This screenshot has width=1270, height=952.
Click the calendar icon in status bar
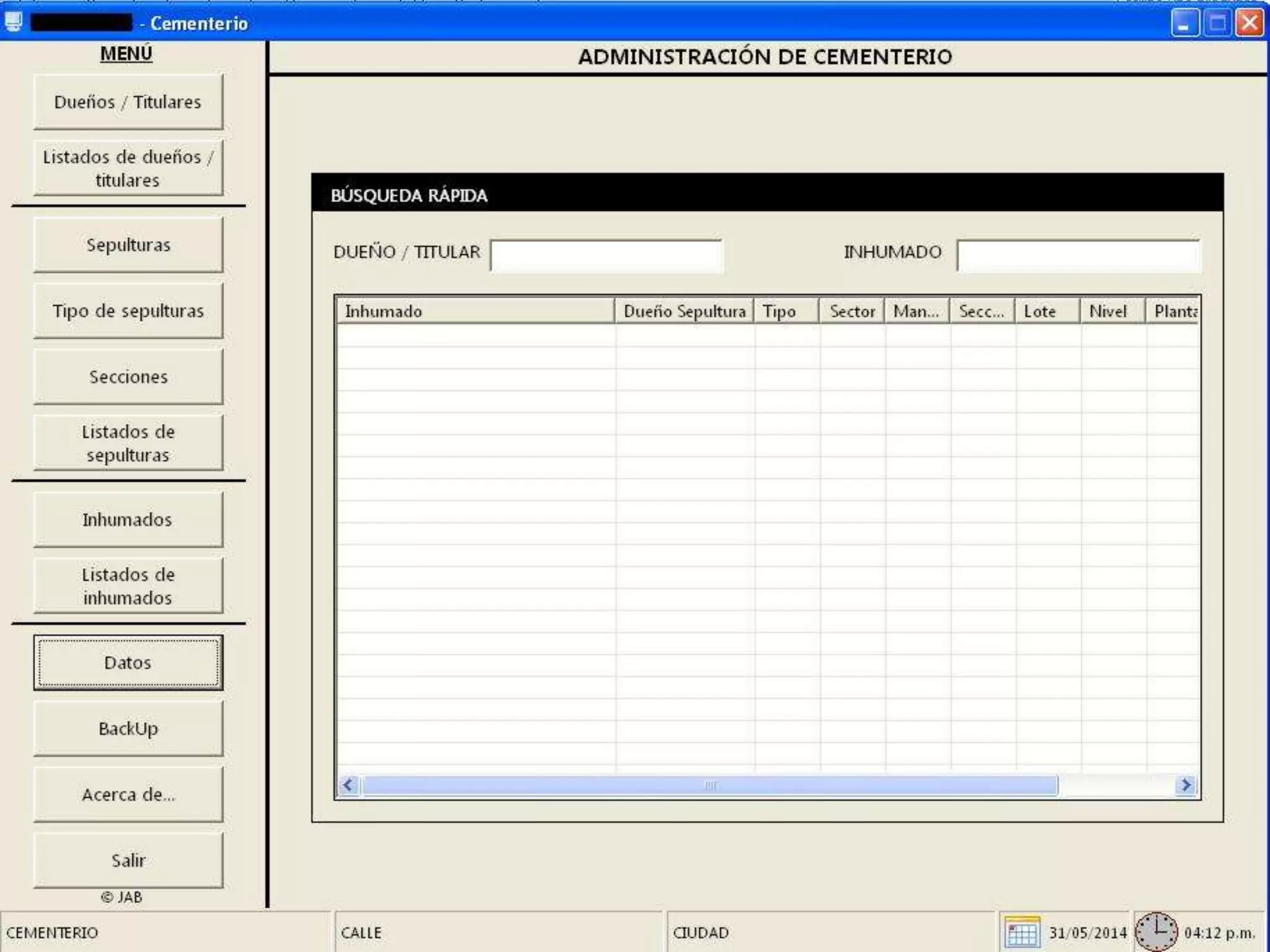coord(1021,933)
